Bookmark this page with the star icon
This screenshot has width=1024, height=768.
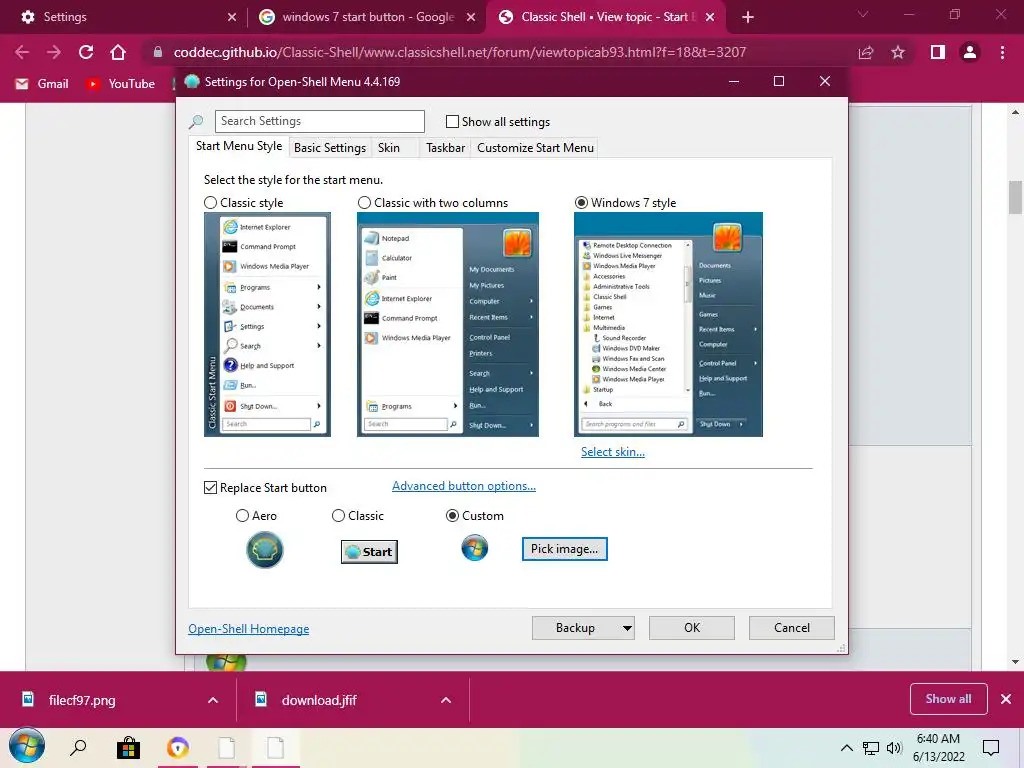898,52
